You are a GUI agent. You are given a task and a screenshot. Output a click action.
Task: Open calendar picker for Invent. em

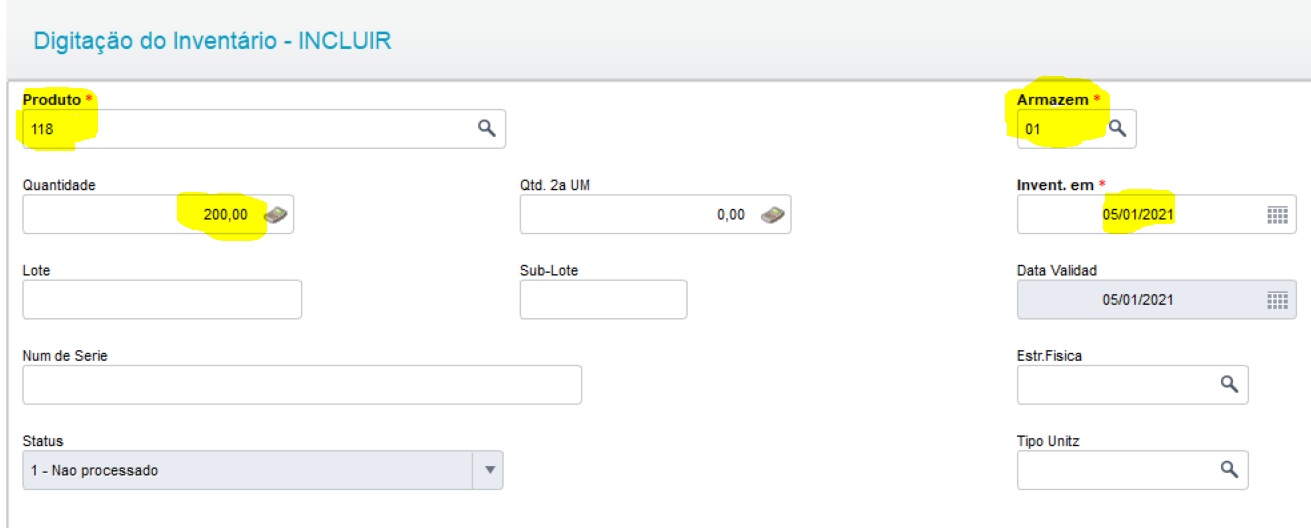click(x=1277, y=214)
